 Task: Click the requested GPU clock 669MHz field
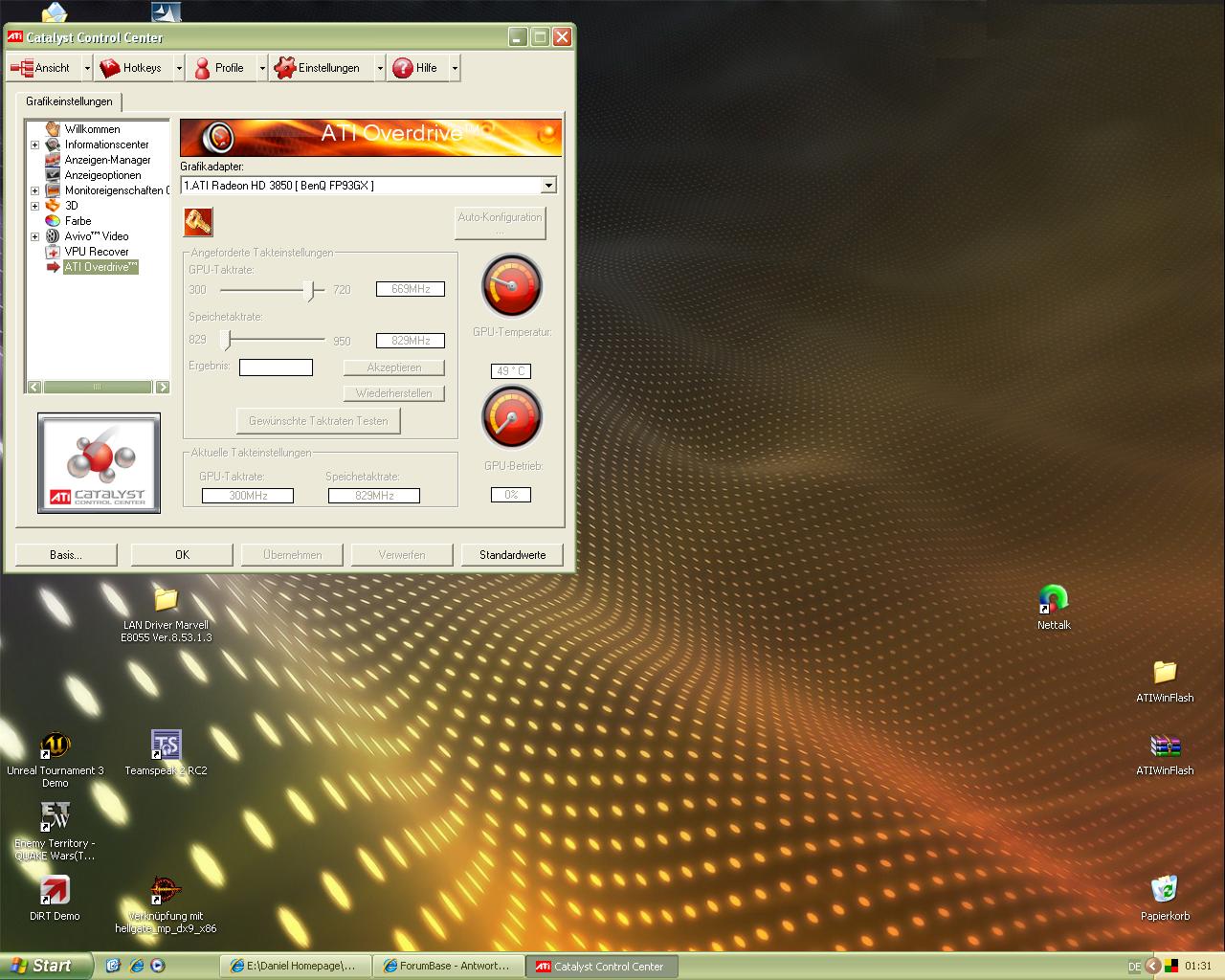[x=411, y=289]
